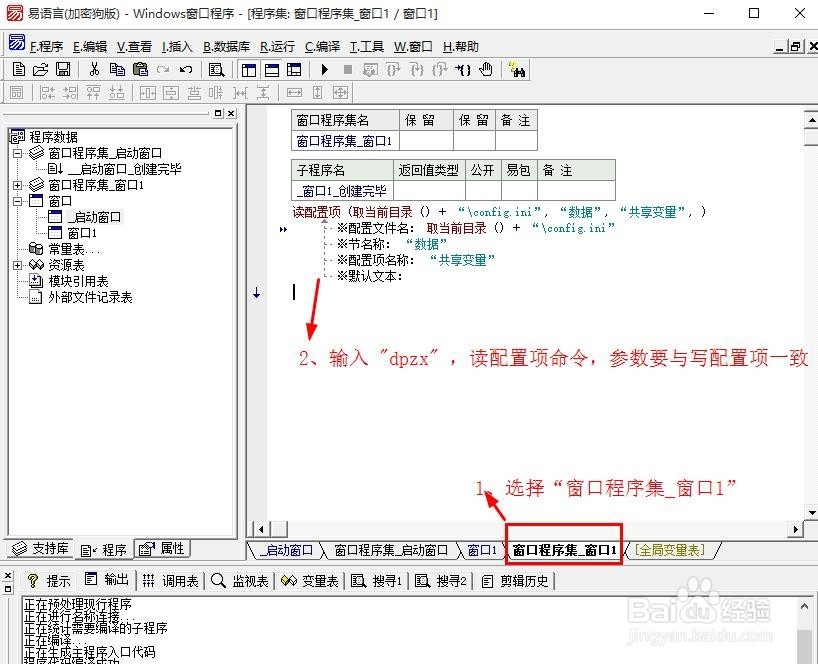Click the step-into debug braces icon
This screenshot has height=664, width=818.
pos(416,69)
